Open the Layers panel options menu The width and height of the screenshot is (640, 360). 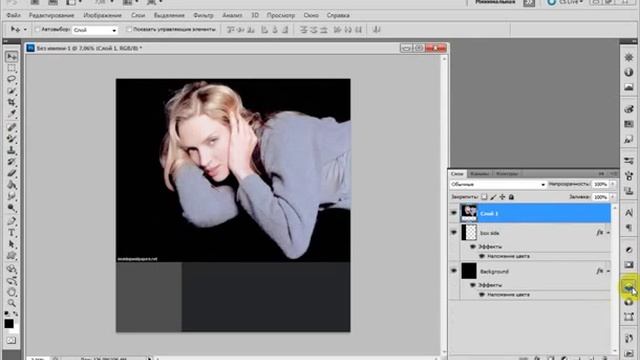[613, 174]
